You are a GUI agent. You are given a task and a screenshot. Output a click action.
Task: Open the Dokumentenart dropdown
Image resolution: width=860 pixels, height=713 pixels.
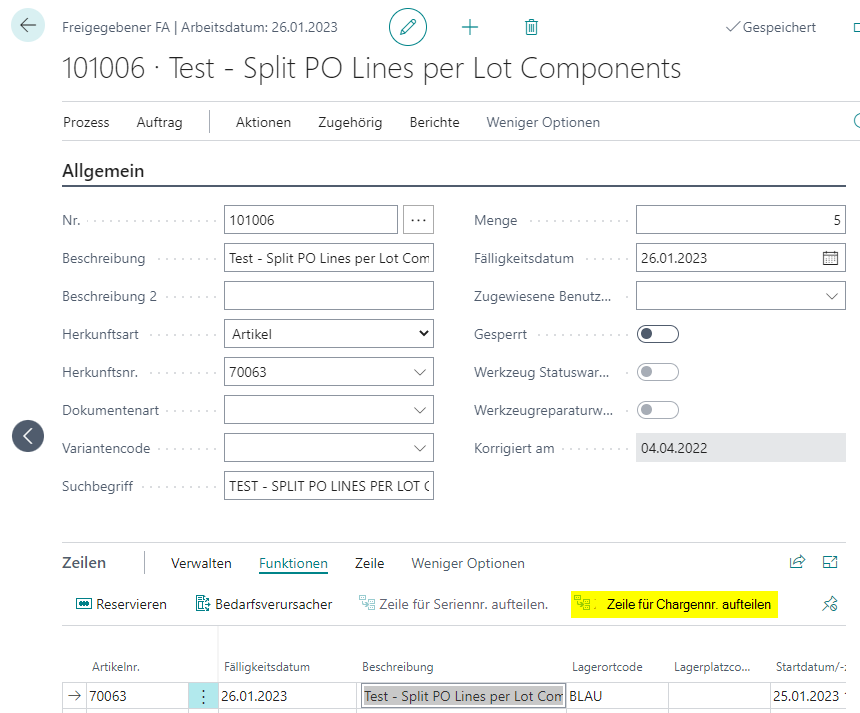(420, 410)
